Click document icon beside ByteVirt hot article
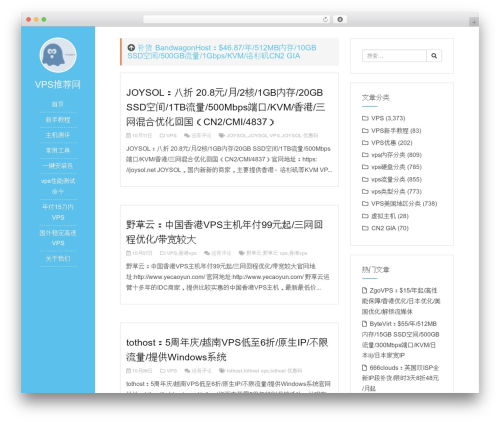Viewport: 500px width, 423px height. tap(365, 324)
